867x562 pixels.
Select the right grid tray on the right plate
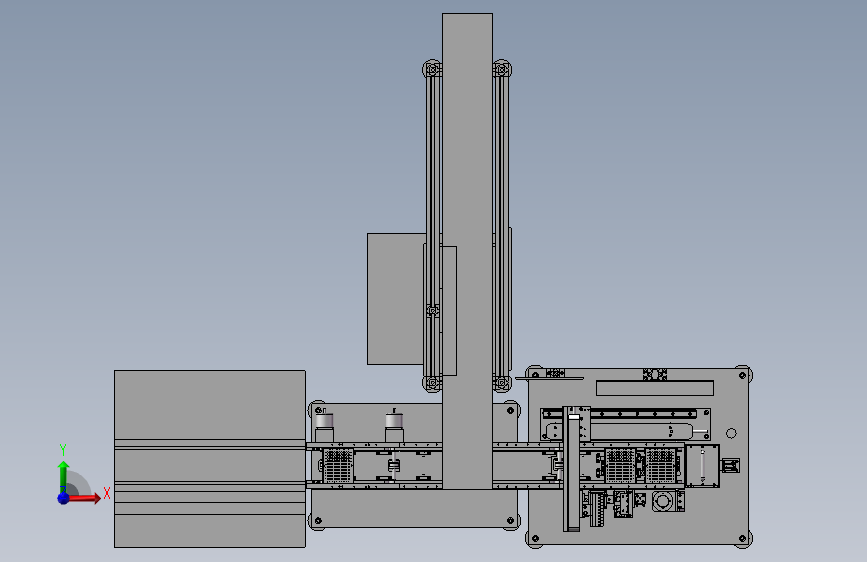pyautogui.click(x=660, y=465)
